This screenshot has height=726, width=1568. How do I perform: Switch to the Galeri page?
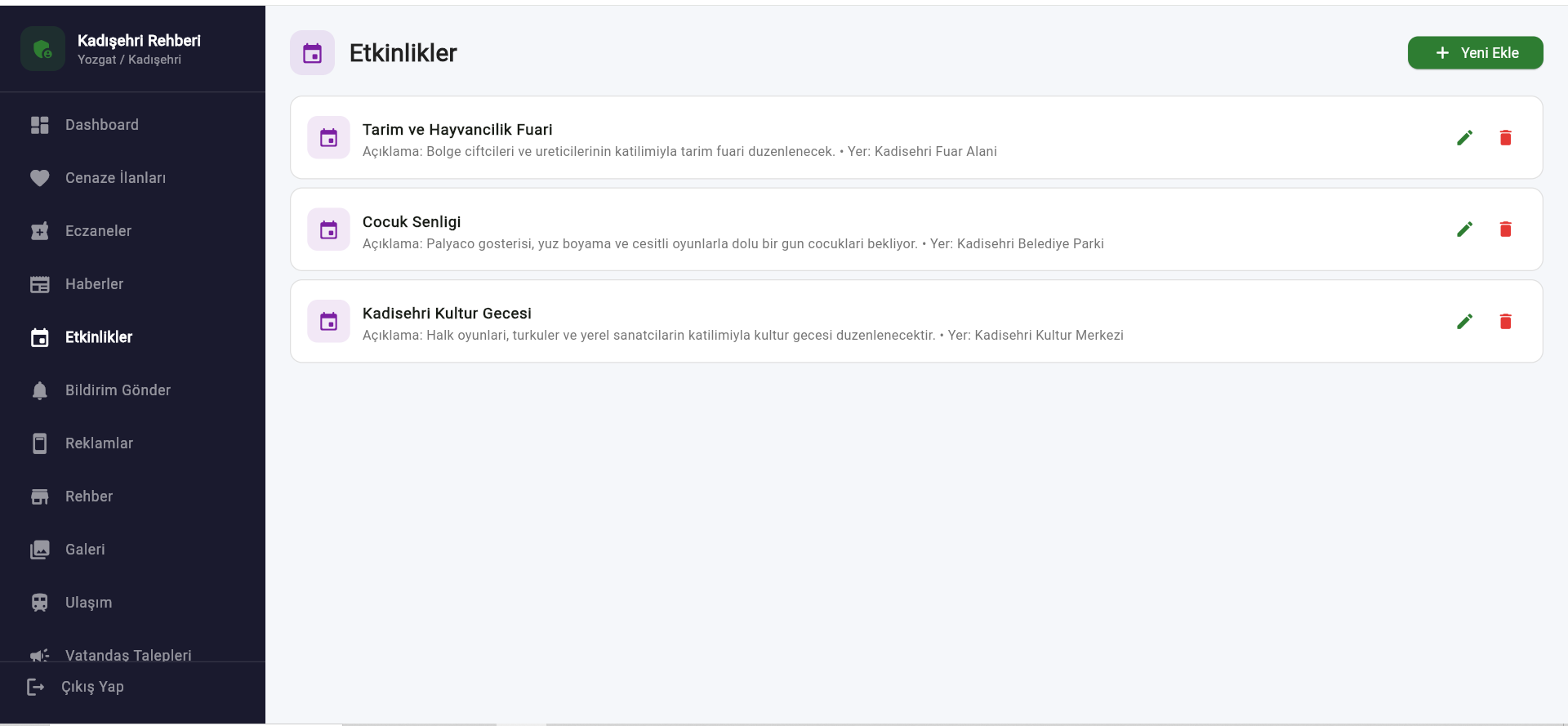[85, 550]
